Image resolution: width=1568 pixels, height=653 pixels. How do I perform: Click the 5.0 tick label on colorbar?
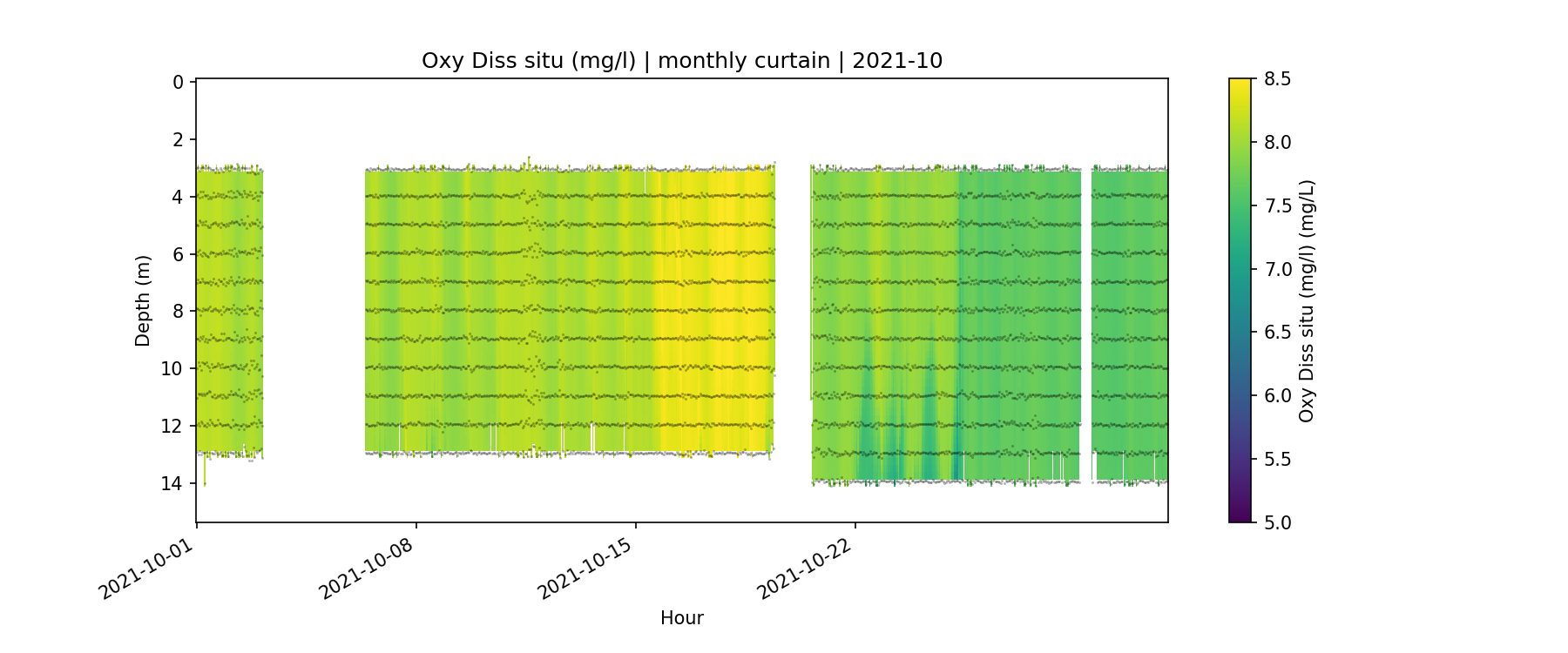pyautogui.click(x=1277, y=522)
